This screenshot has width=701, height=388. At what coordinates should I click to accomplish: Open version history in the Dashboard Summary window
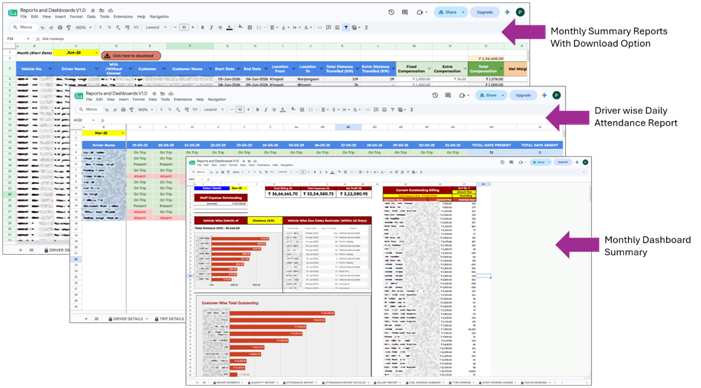coord(502,162)
